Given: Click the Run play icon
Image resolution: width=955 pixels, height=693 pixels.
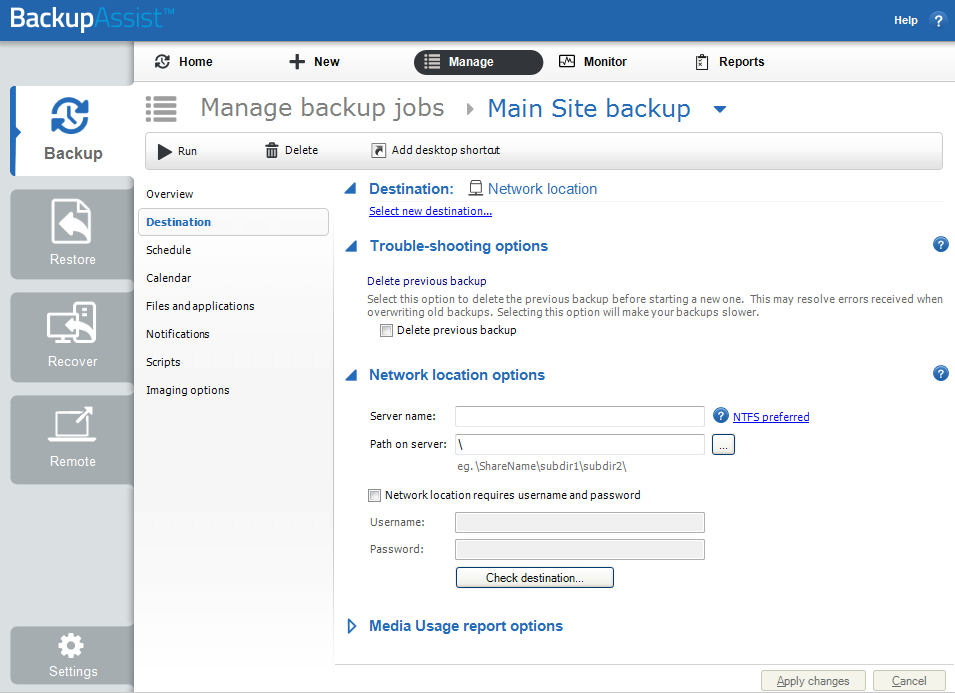Looking at the screenshot, I should (x=164, y=151).
